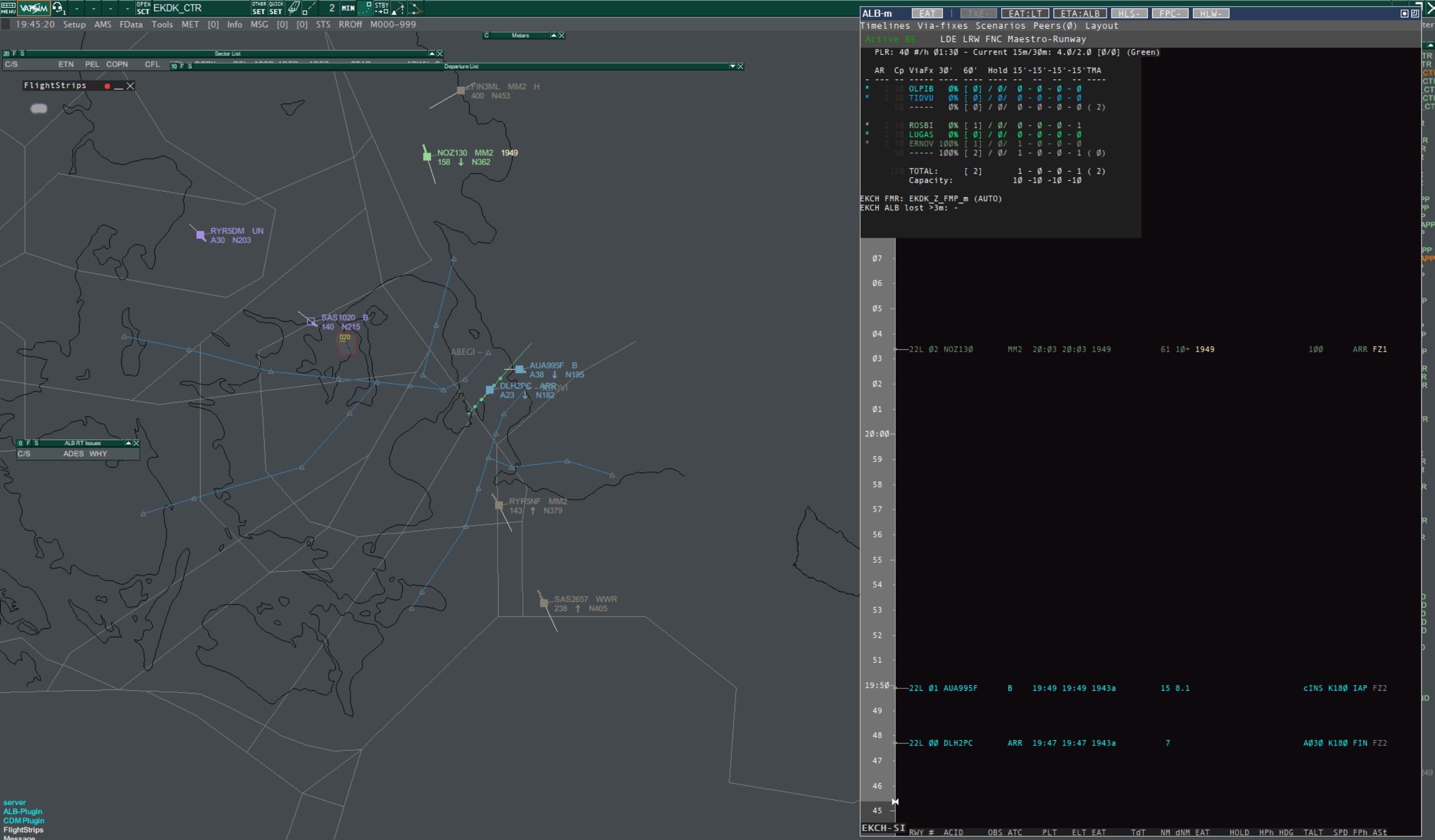Image resolution: width=1435 pixels, height=840 pixels.
Task: Click the OPEN SCT sector file button
Action: [144, 8]
